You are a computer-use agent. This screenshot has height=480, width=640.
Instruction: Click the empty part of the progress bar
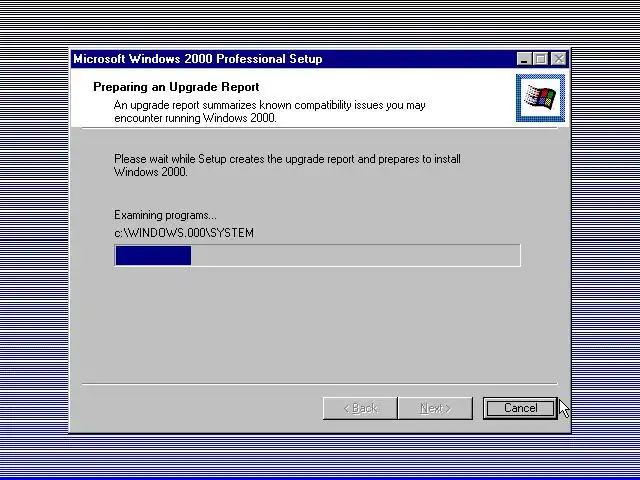click(356, 256)
